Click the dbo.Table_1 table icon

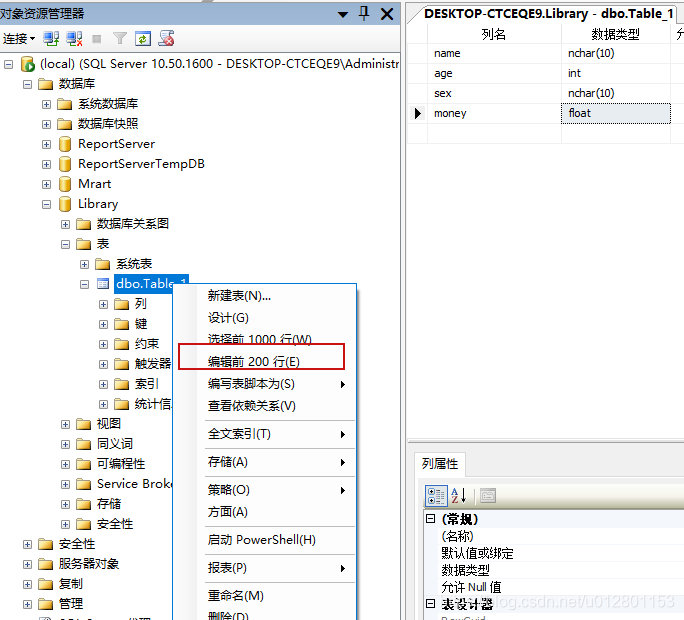103,284
